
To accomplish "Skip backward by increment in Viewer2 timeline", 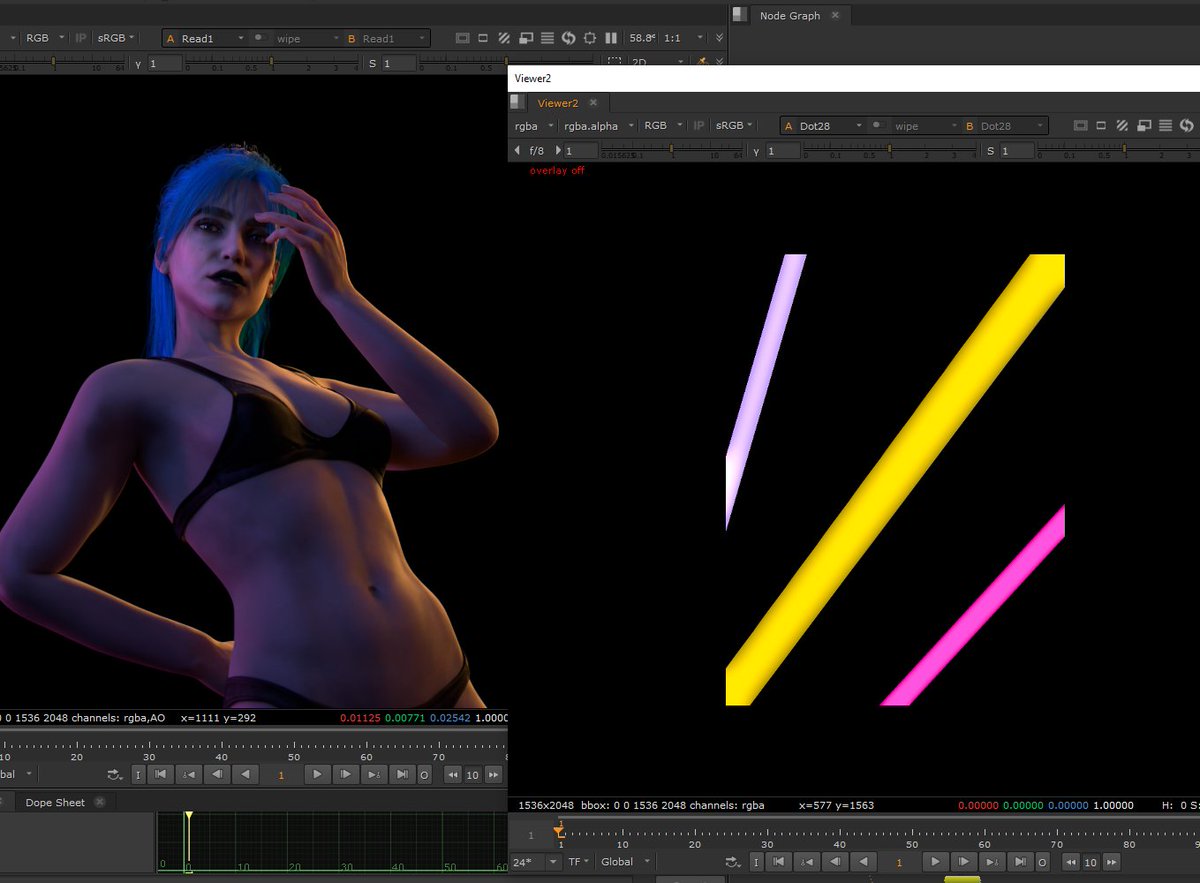I will (x=1071, y=862).
